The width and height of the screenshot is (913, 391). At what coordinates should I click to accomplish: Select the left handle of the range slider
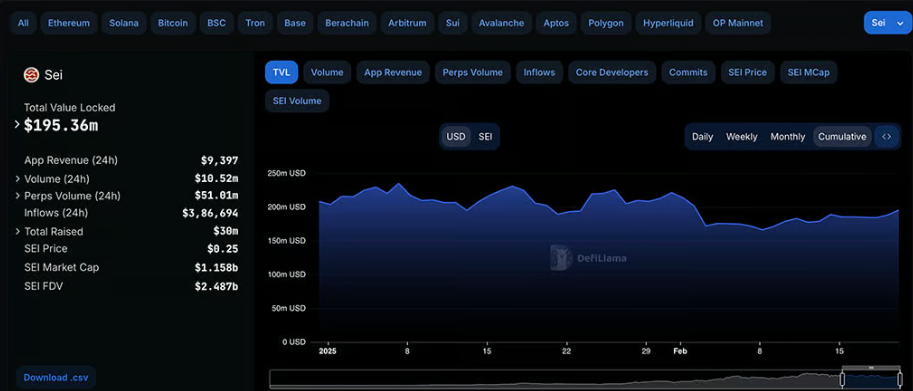(842, 379)
